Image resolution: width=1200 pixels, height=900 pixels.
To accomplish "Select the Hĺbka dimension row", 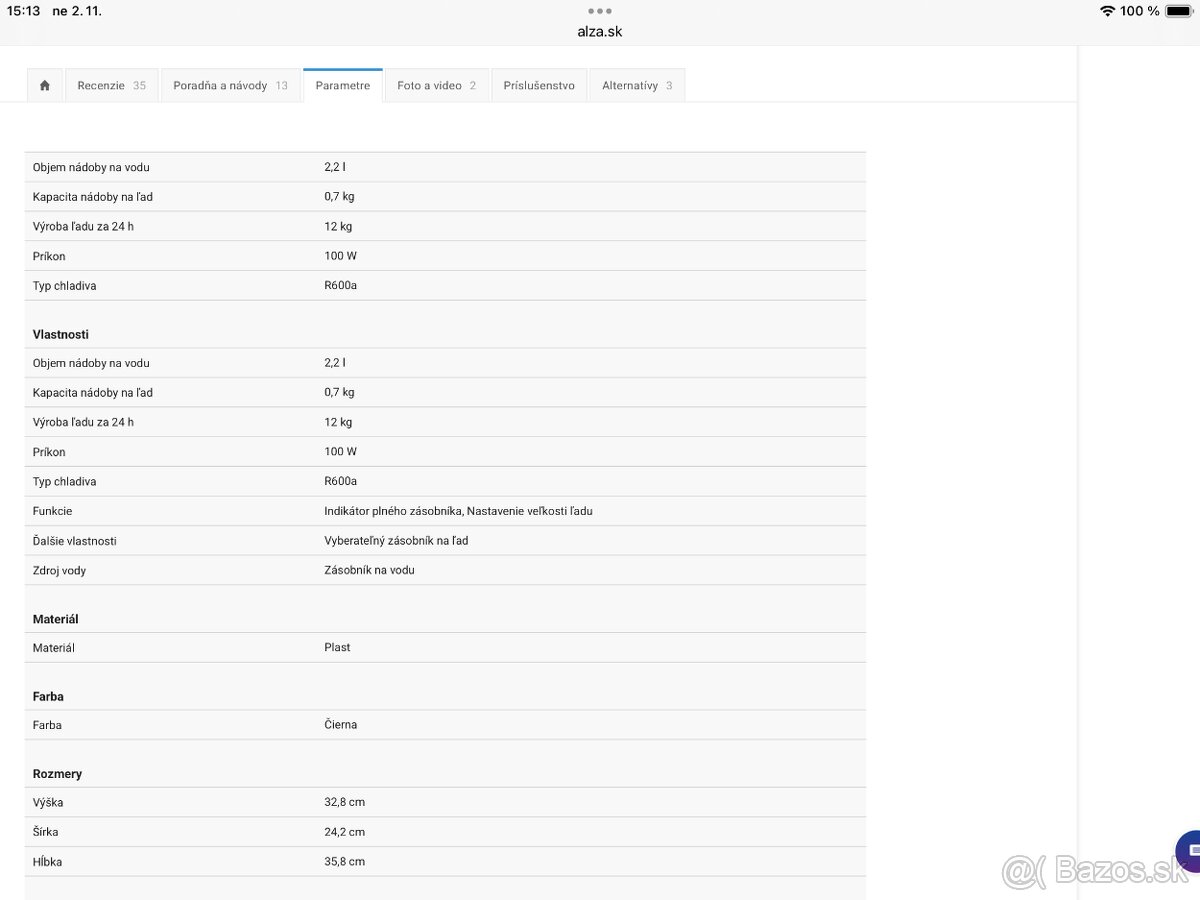I will [x=48, y=861].
